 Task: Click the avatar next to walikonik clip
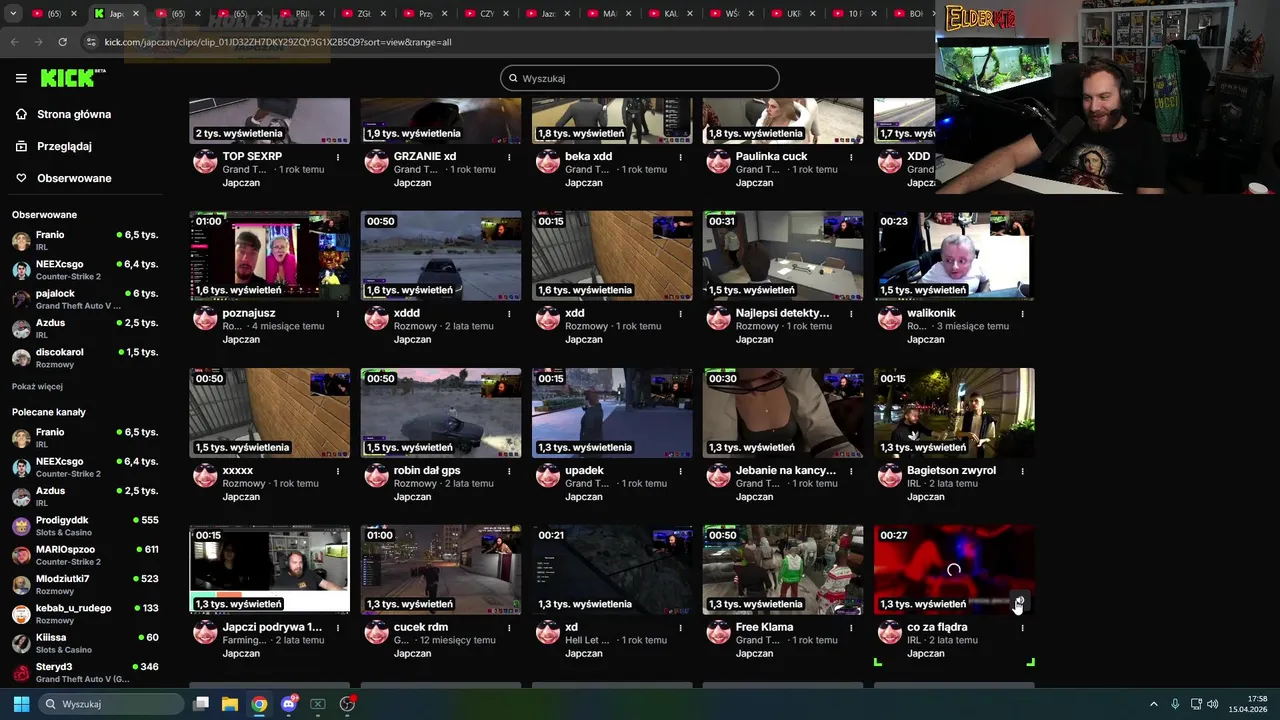pos(890,319)
